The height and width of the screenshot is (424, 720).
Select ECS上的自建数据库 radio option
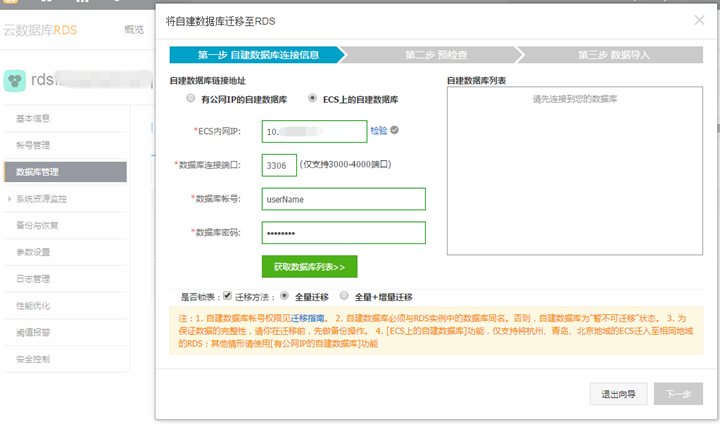pos(312,98)
